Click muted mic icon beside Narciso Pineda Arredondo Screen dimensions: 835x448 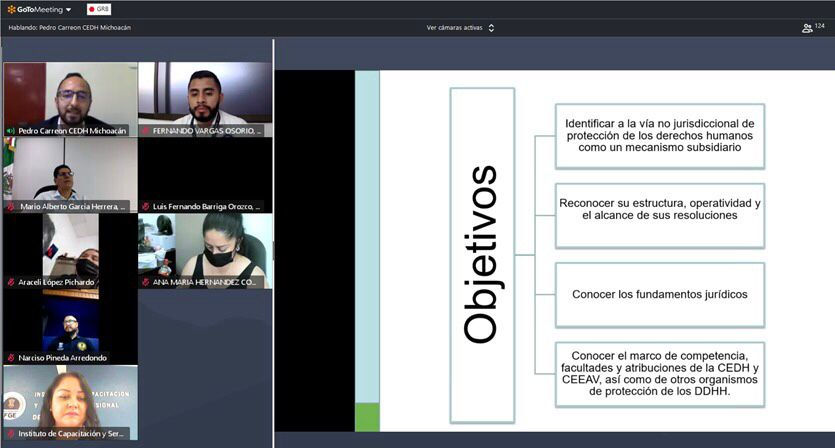(11, 357)
